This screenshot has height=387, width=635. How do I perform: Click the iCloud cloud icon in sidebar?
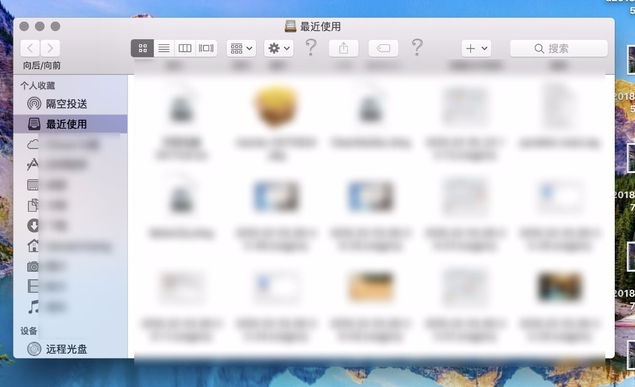pyautogui.click(x=33, y=144)
